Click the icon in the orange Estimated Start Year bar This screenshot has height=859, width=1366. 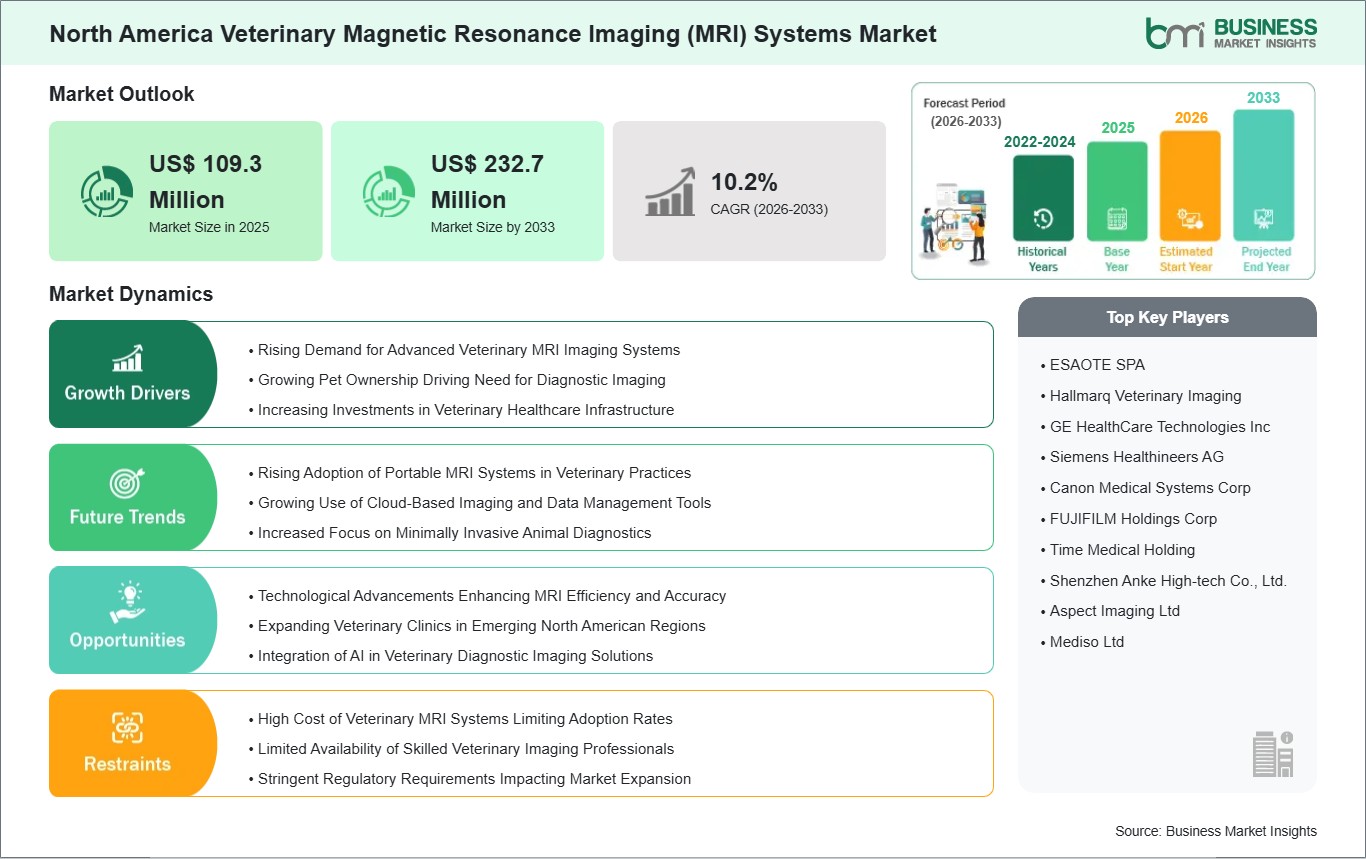tap(1190, 219)
